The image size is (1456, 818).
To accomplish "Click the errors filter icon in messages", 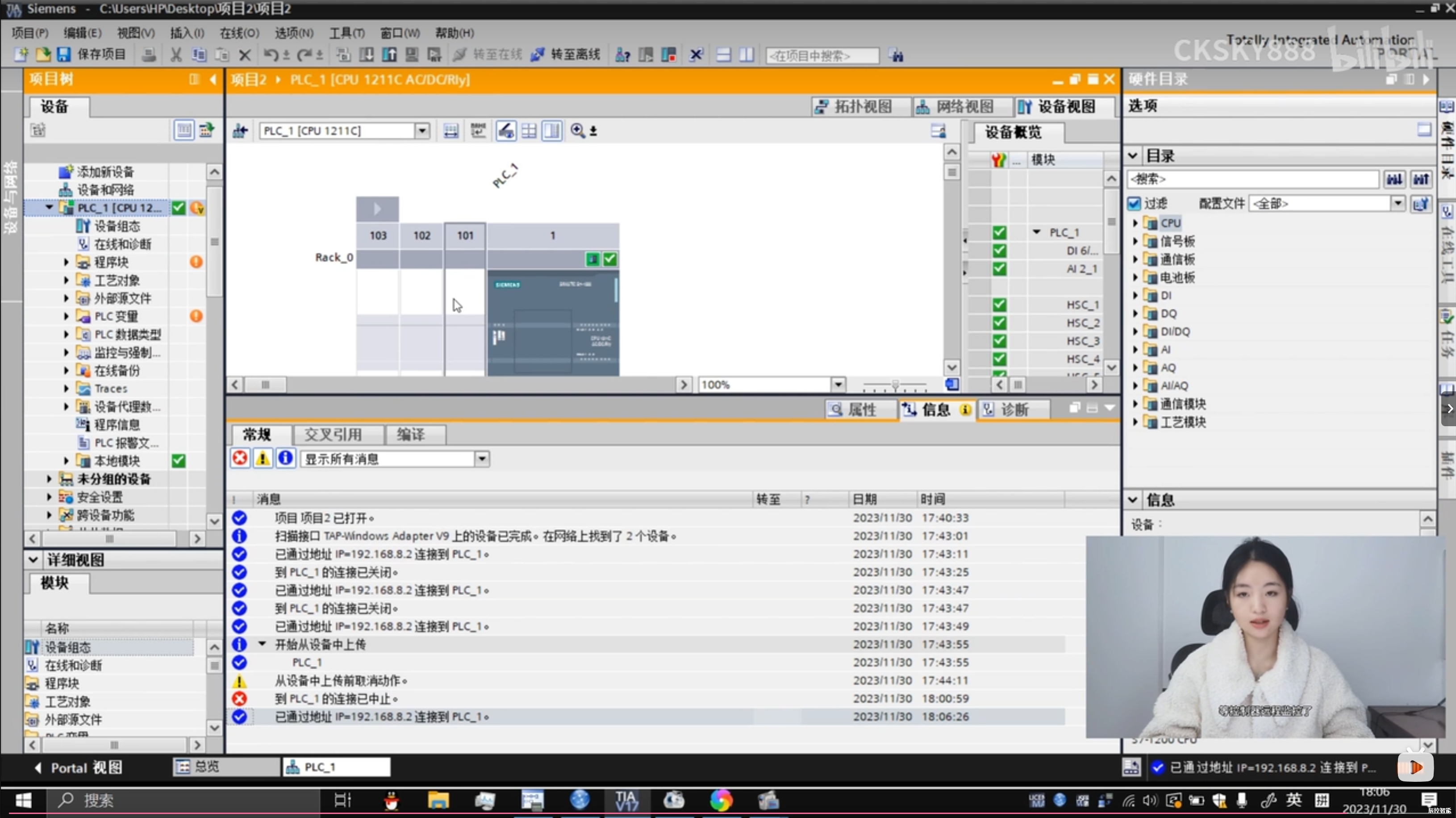I will (x=240, y=458).
